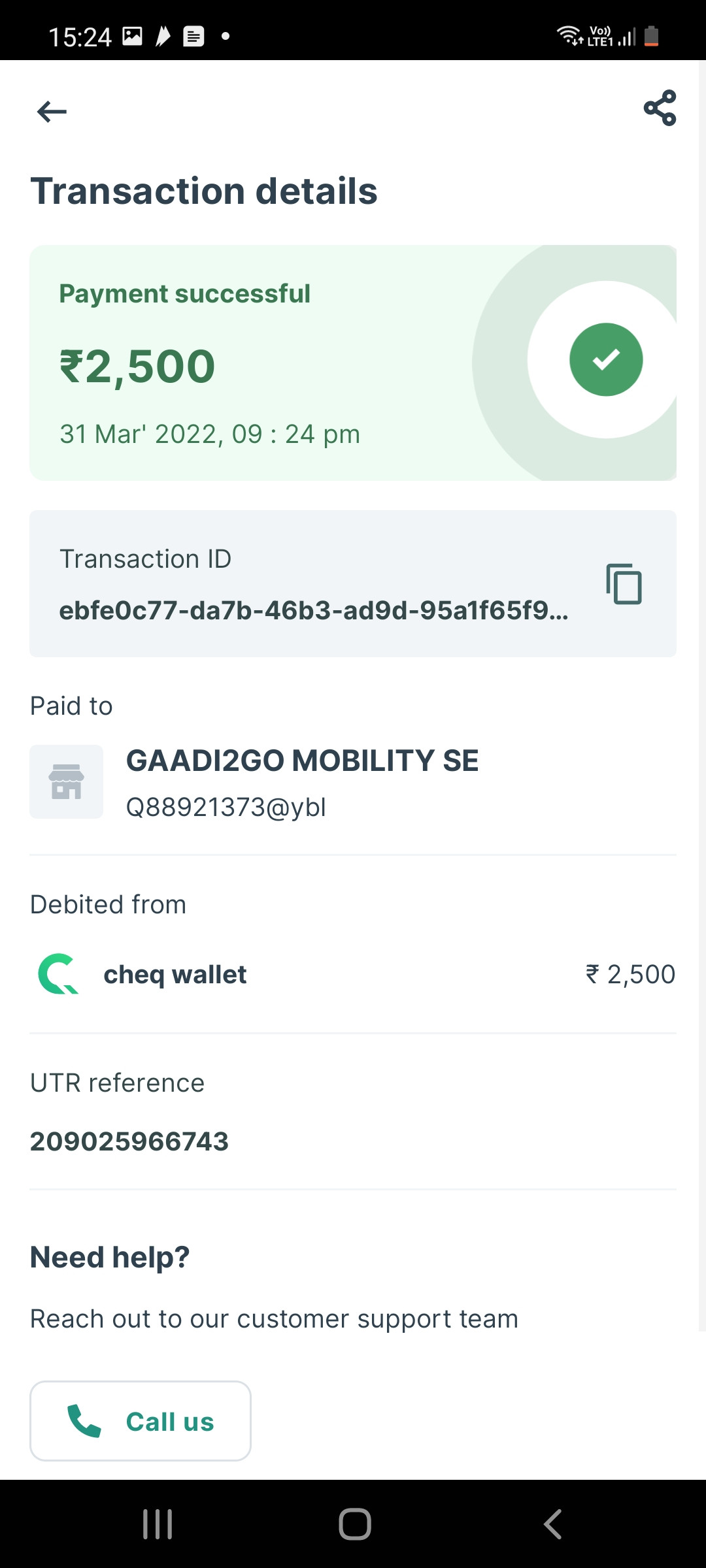The height and width of the screenshot is (1568, 706).
Task: Tap the Call us button
Action: click(x=141, y=1421)
